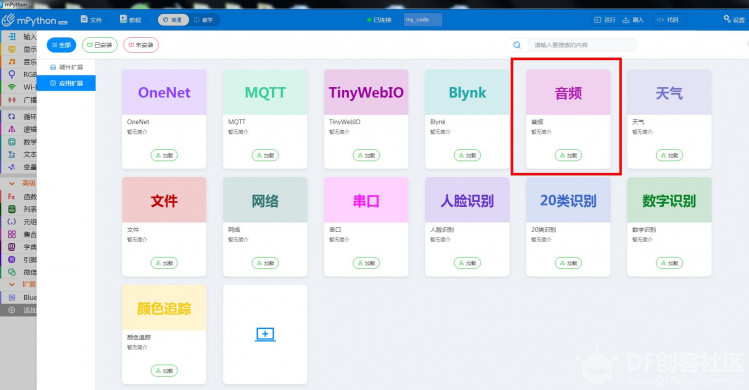Select the 逻辑 logic category icon
The image size is (749, 390).
pos(12,129)
